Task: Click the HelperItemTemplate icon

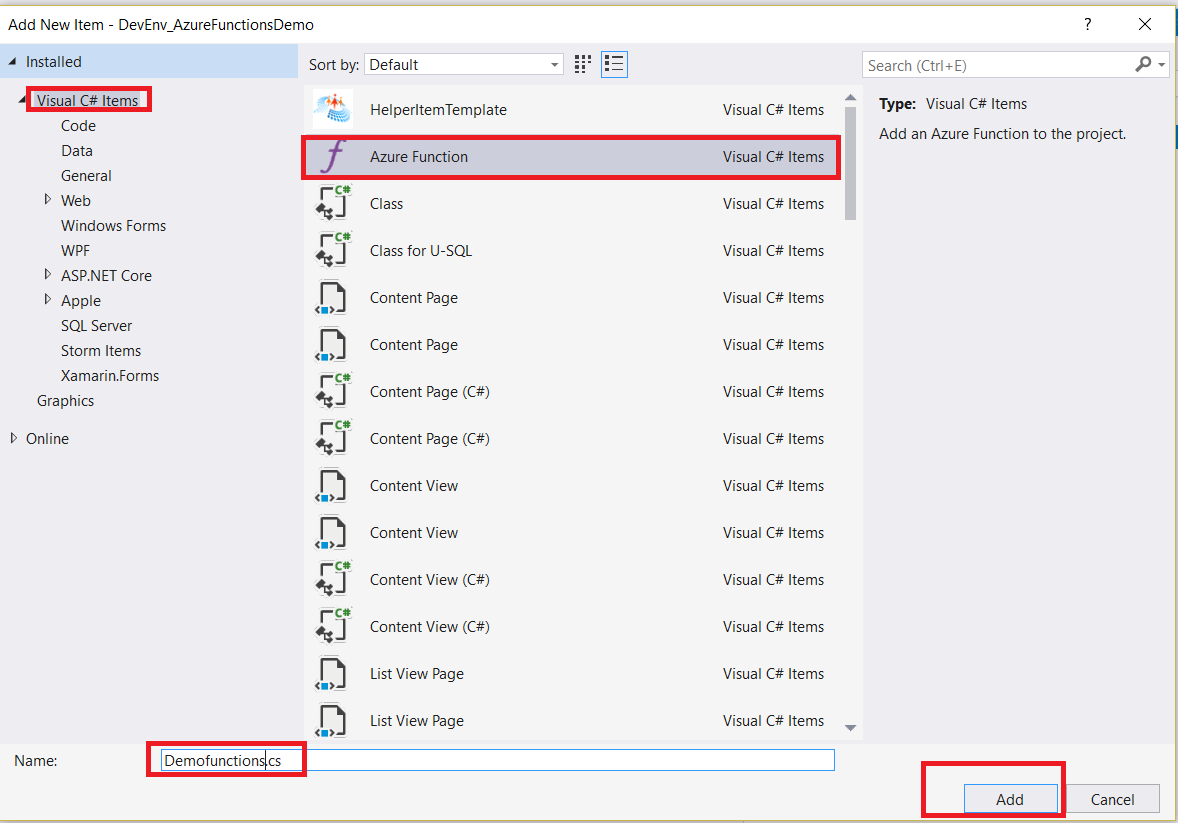Action: 333,110
